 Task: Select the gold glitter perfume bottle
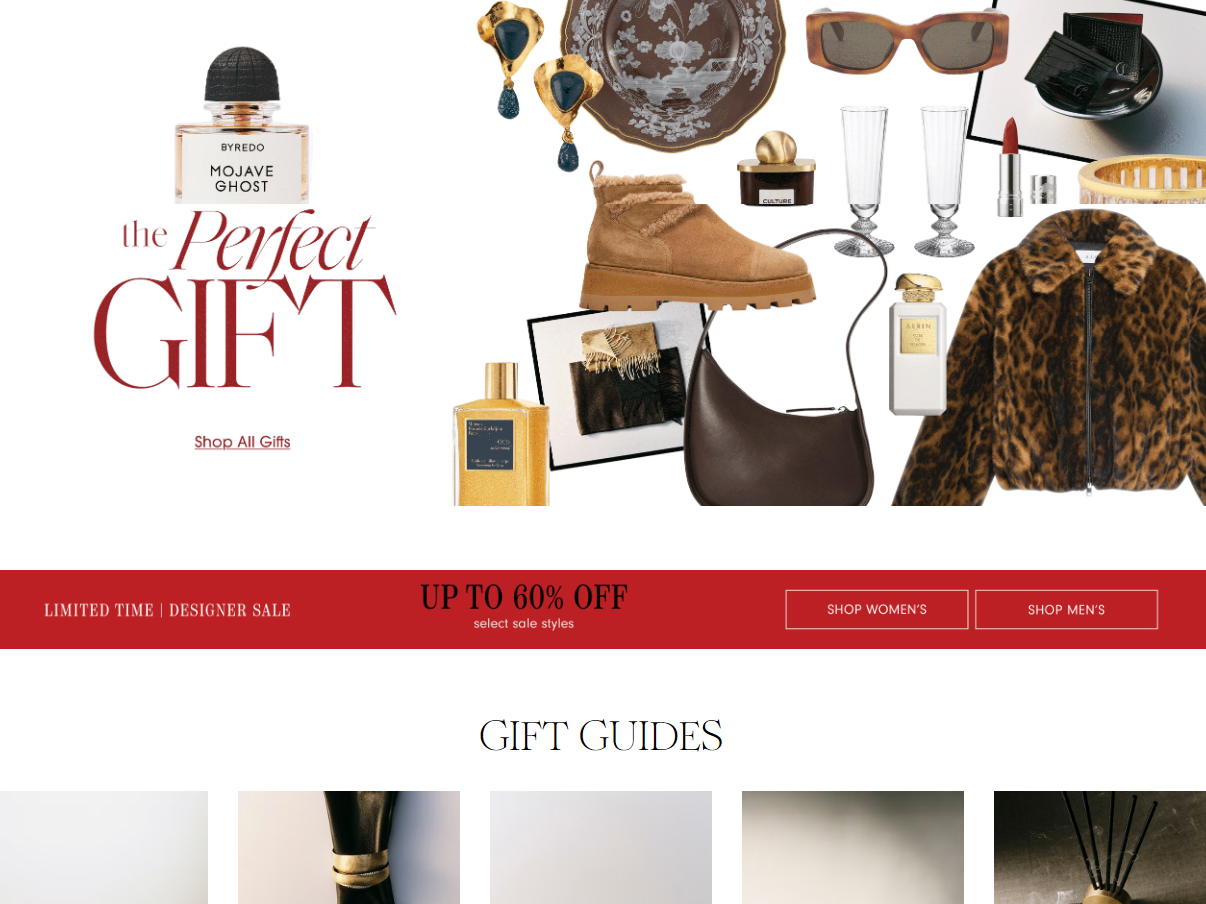501,435
